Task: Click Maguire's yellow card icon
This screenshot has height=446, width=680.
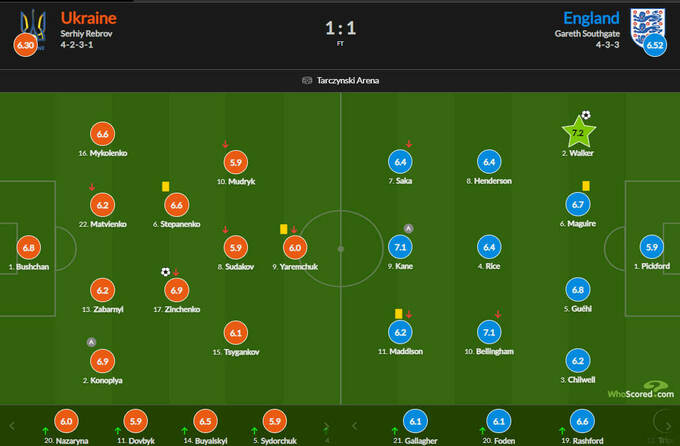Action: [585, 185]
